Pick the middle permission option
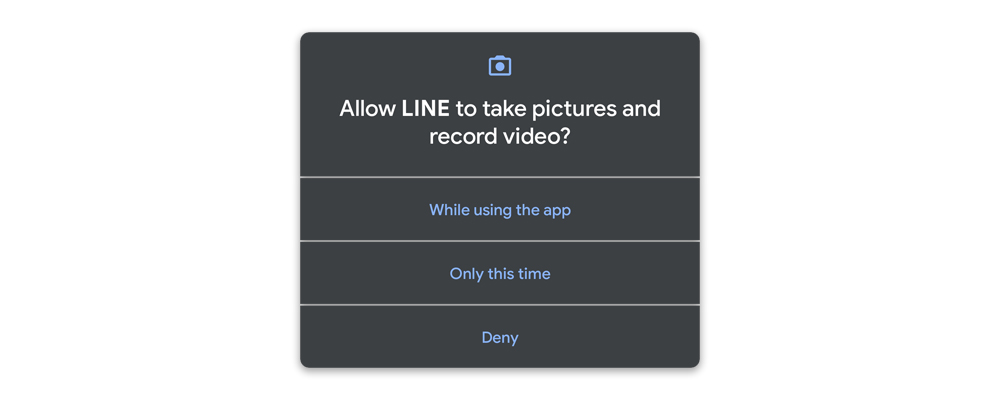Viewport: 1000px width, 400px height. point(500,273)
